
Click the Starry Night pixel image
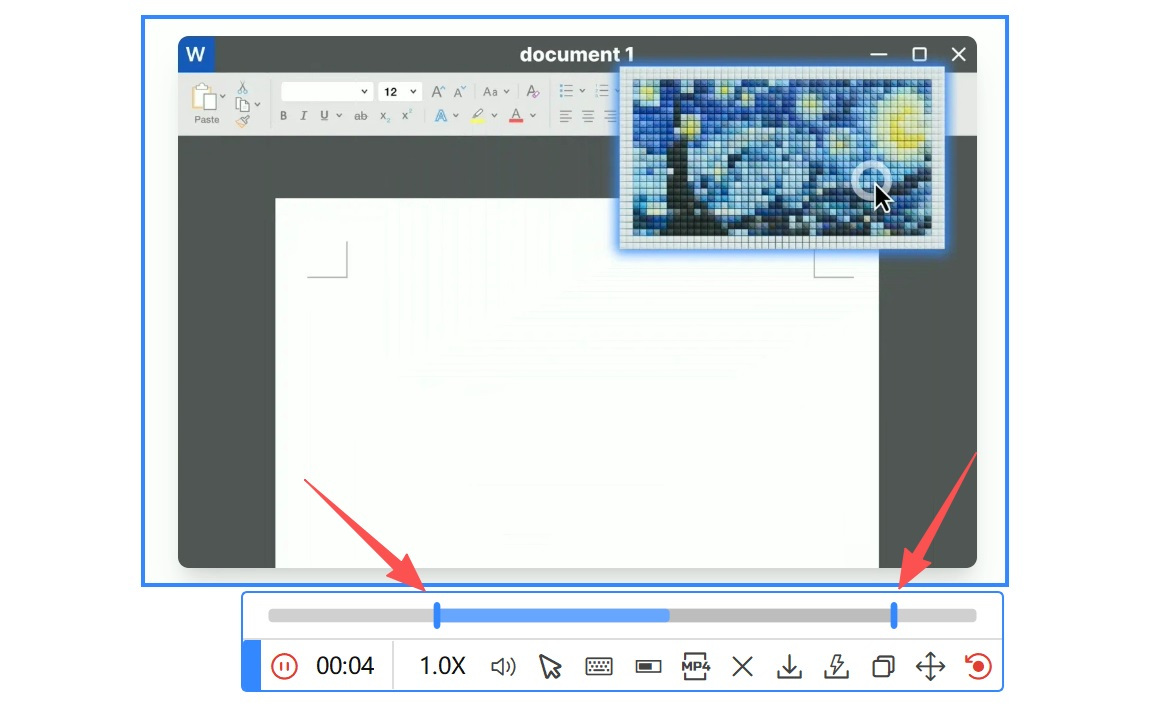point(781,157)
